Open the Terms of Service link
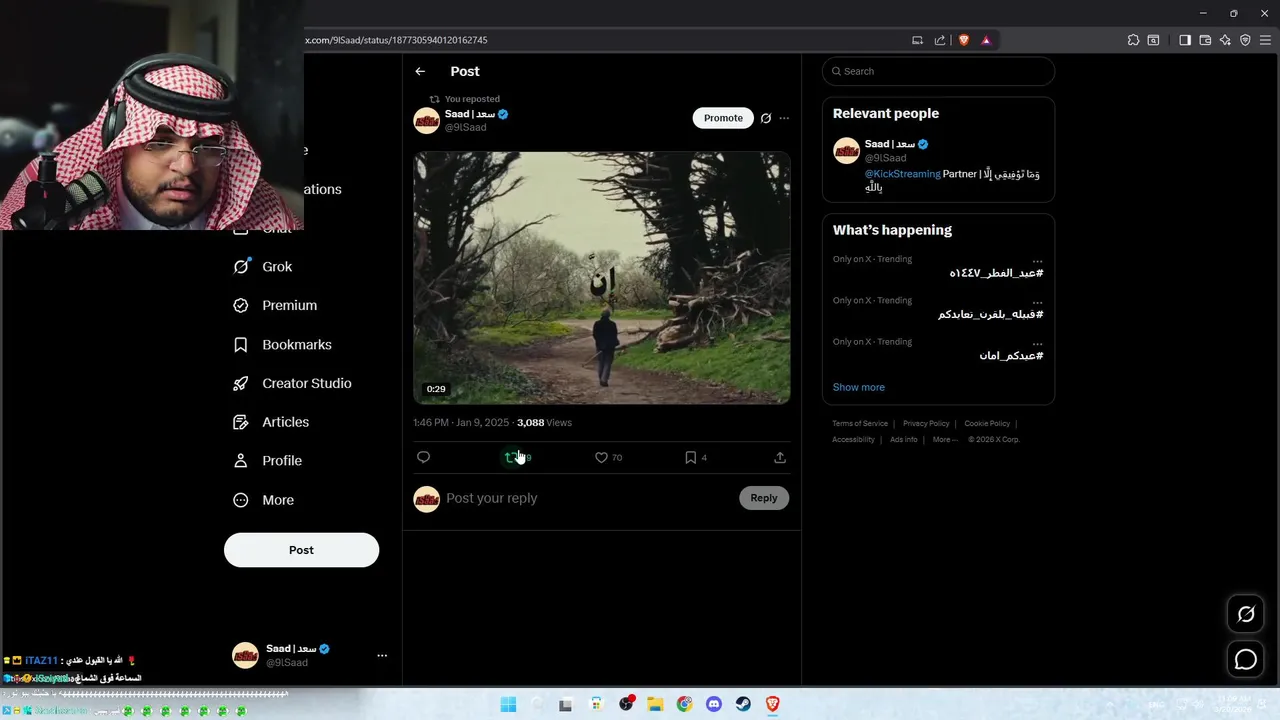 (860, 424)
